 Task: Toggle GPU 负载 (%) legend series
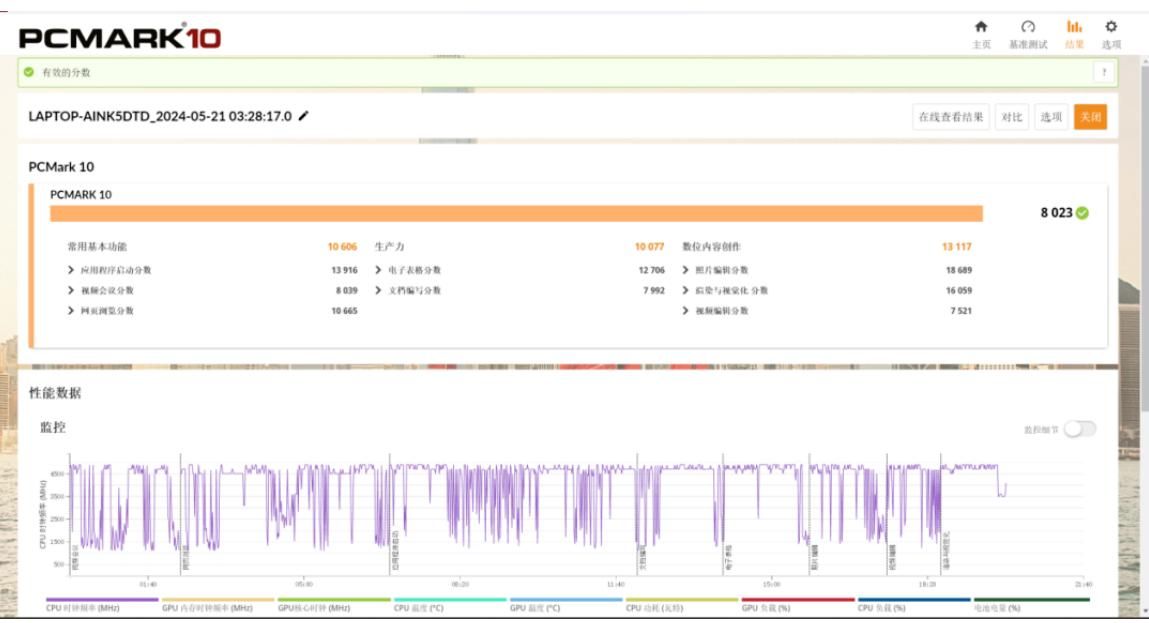click(798, 605)
